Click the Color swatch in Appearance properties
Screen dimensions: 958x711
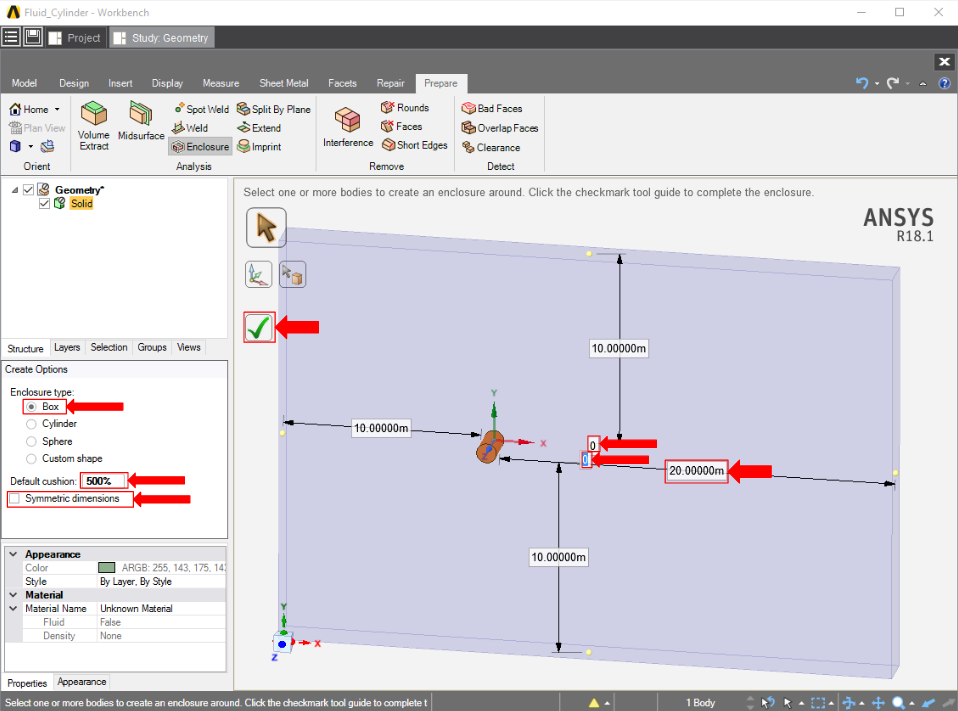[x=106, y=568]
